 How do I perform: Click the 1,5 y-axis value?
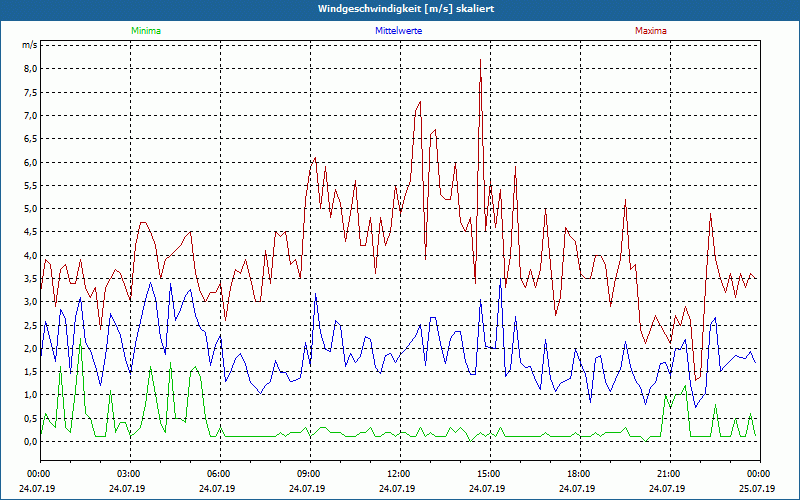pyautogui.click(x=31, y=372)
